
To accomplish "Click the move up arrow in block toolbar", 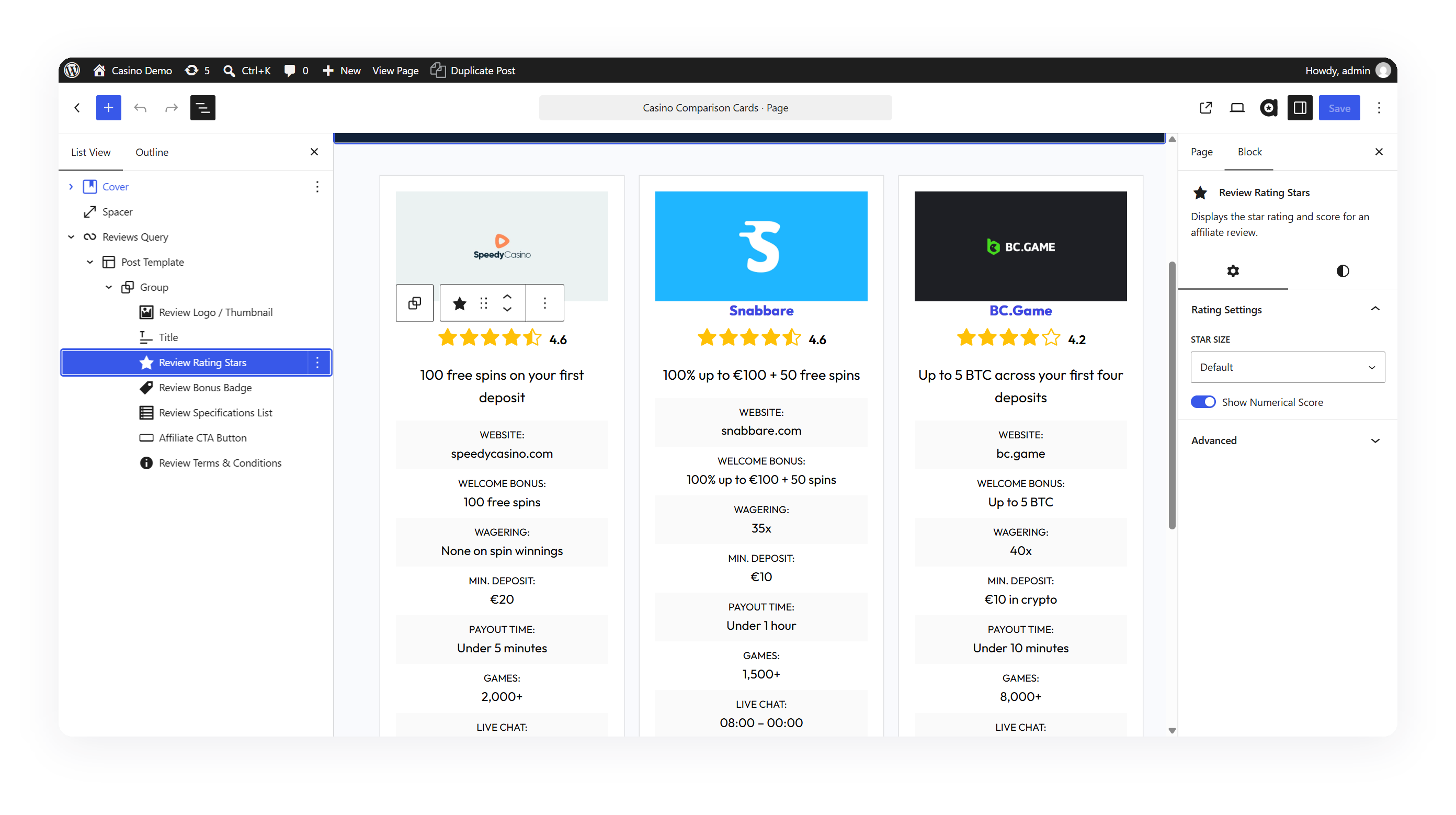I will click(x=507, y=296).
